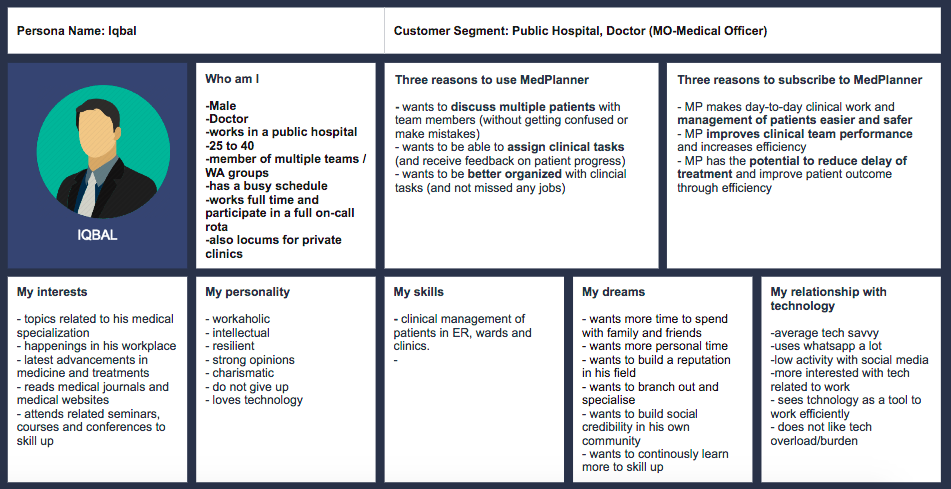This screenshot has height=489, width=951.
Task: Click the potential to reduce delay text
Action: 828,161
